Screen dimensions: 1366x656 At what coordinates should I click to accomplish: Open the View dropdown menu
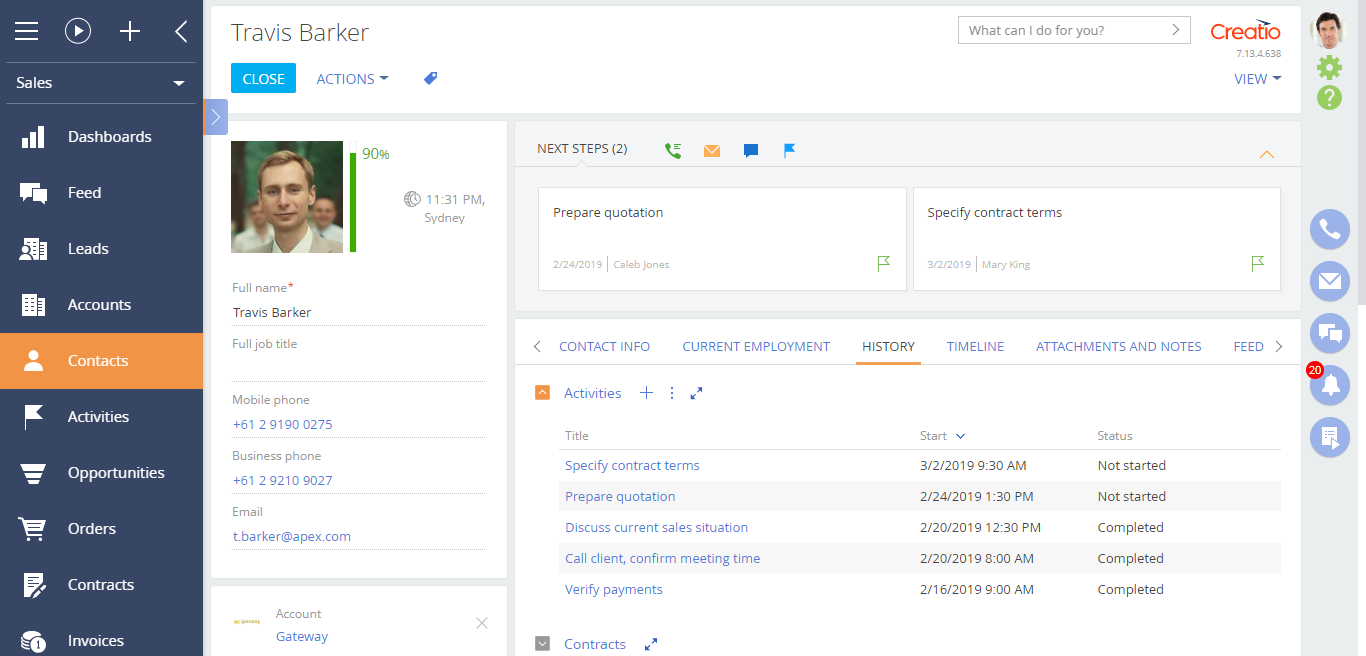coord(1257,79)
